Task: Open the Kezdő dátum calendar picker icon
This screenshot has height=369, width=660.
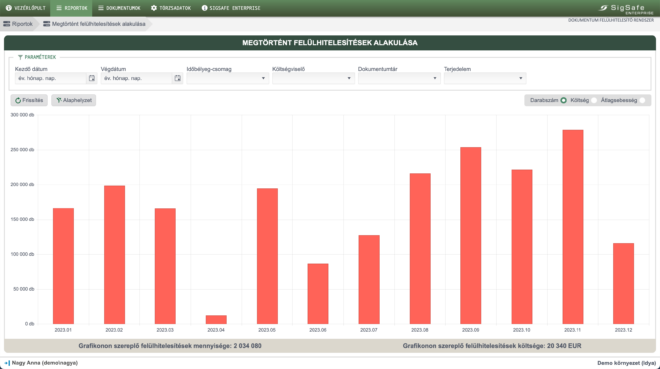Action: coord(91,78)
